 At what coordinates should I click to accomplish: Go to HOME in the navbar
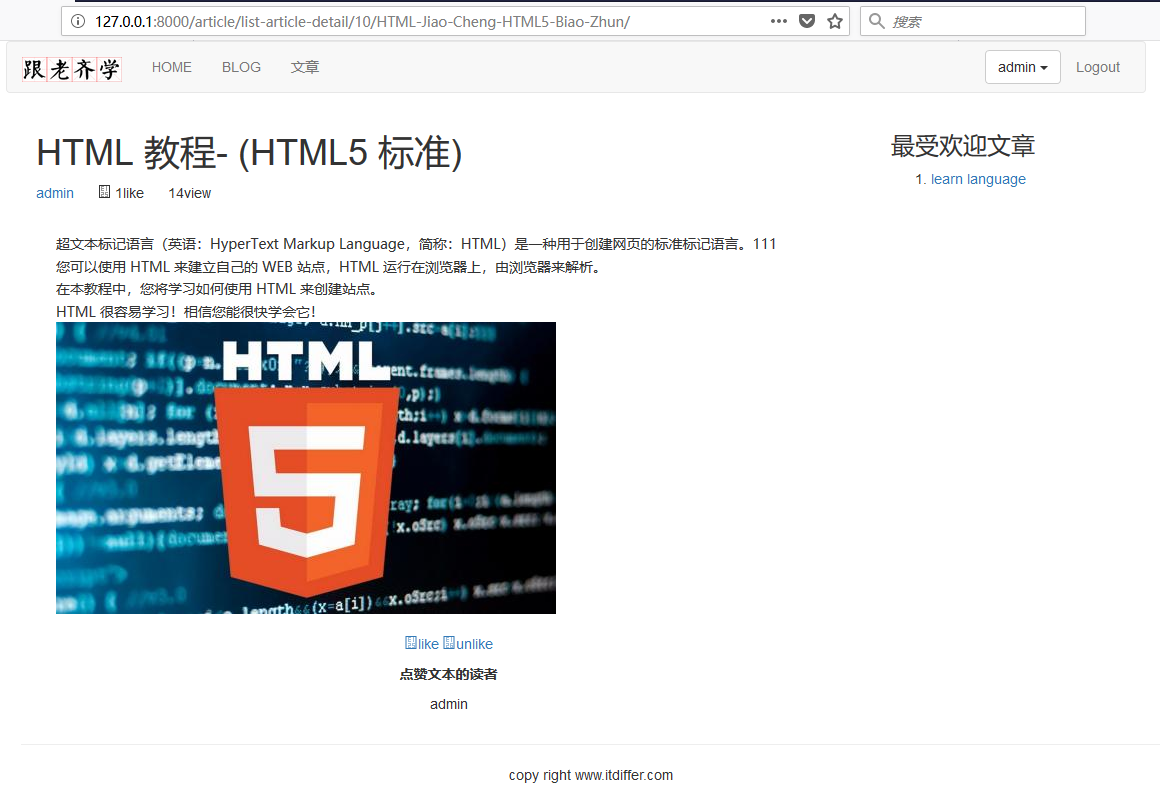[x=172, y=67]
